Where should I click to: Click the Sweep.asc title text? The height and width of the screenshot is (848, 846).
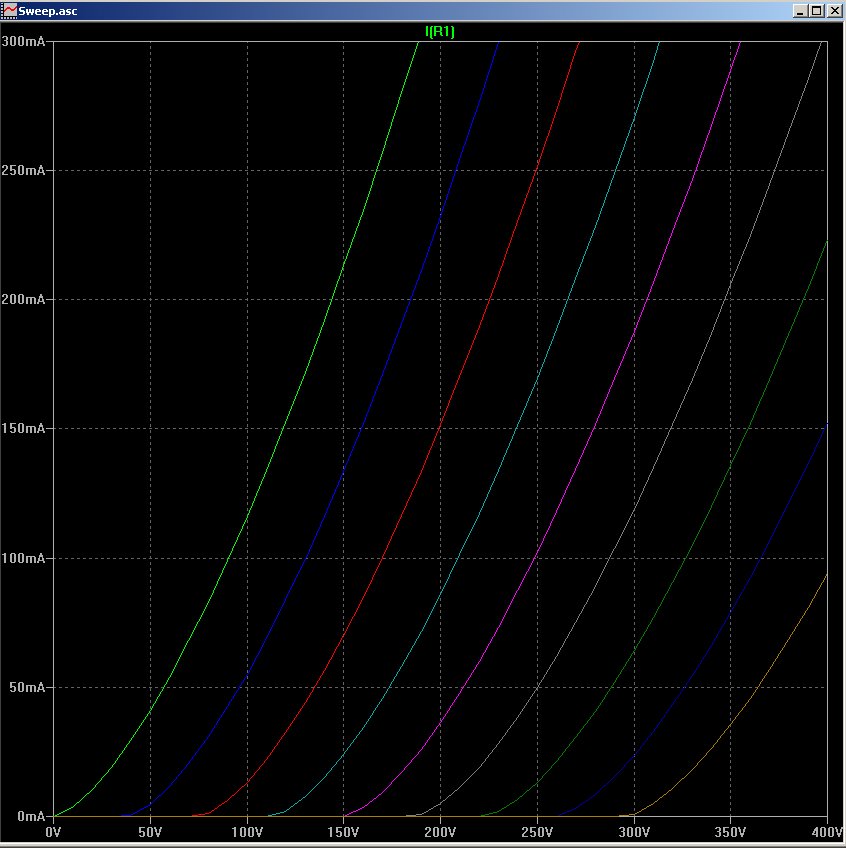pyautogui.click(x=48, y=11)
